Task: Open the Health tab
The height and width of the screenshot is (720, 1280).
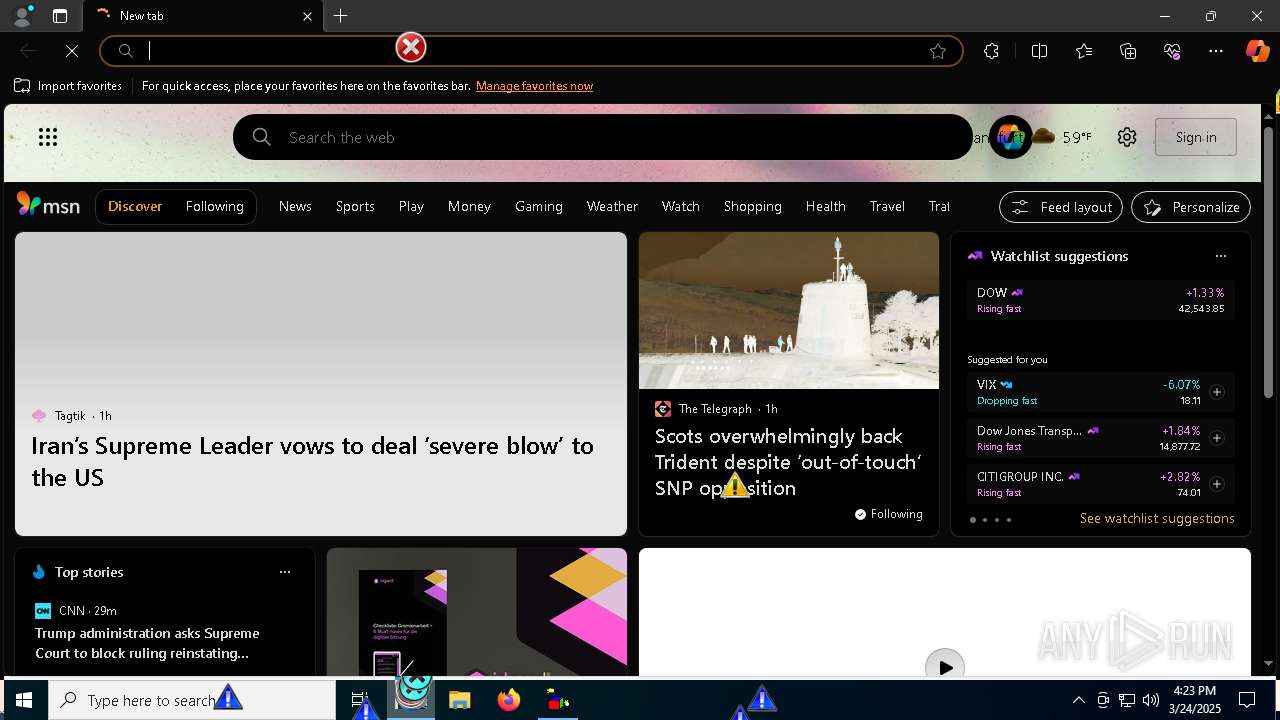Action: click(826, 206)
